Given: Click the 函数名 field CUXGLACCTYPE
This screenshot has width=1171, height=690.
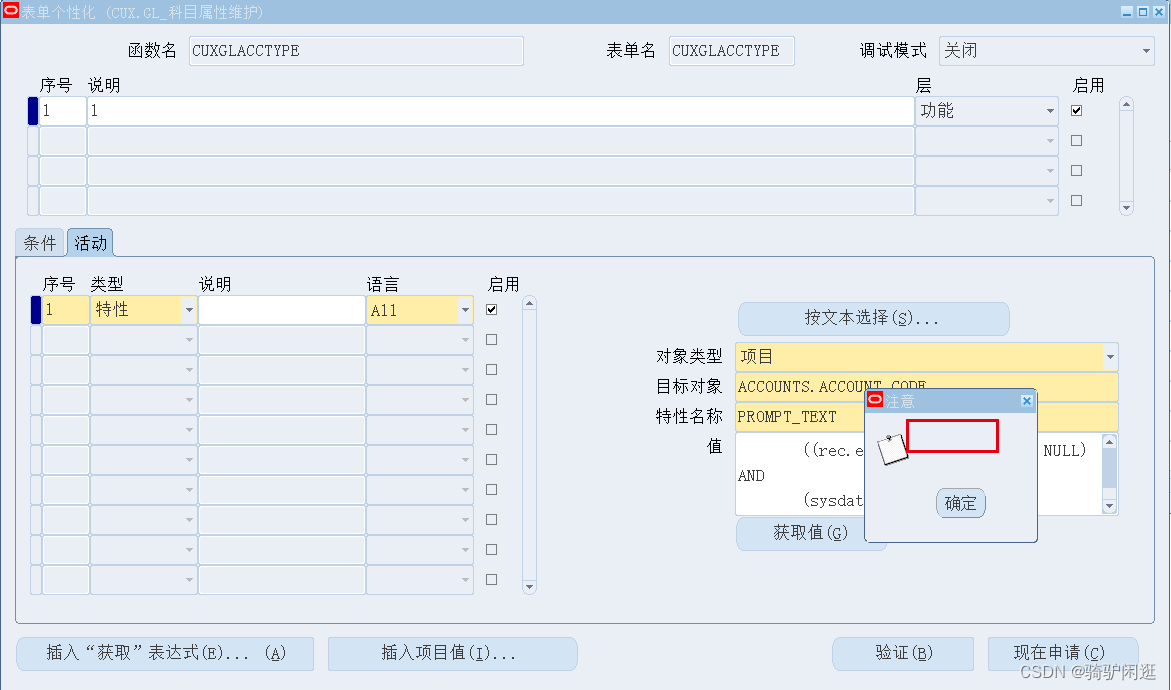Looking at the screenshot, I should [x=356, y=51].
